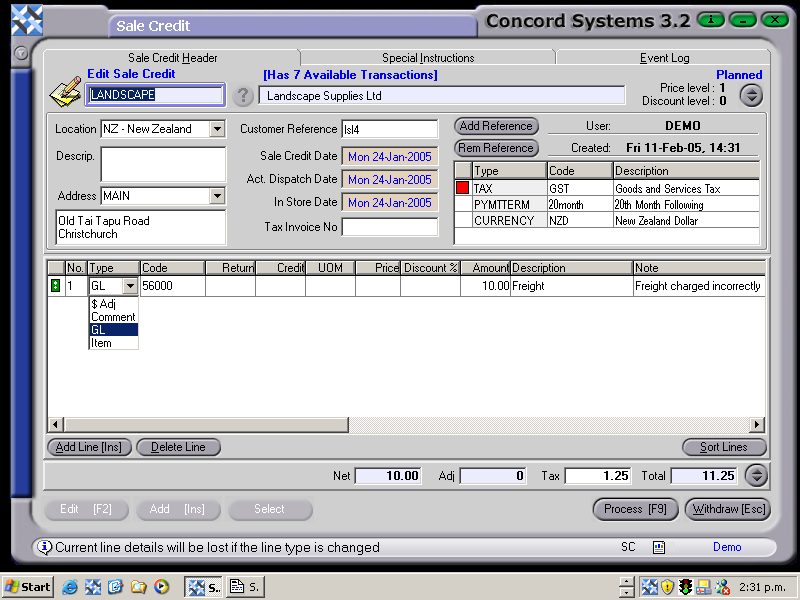The height and width of the screenshot is (600, 800).
Task: Open help via the question mark icon
Action: coord(245,96)
